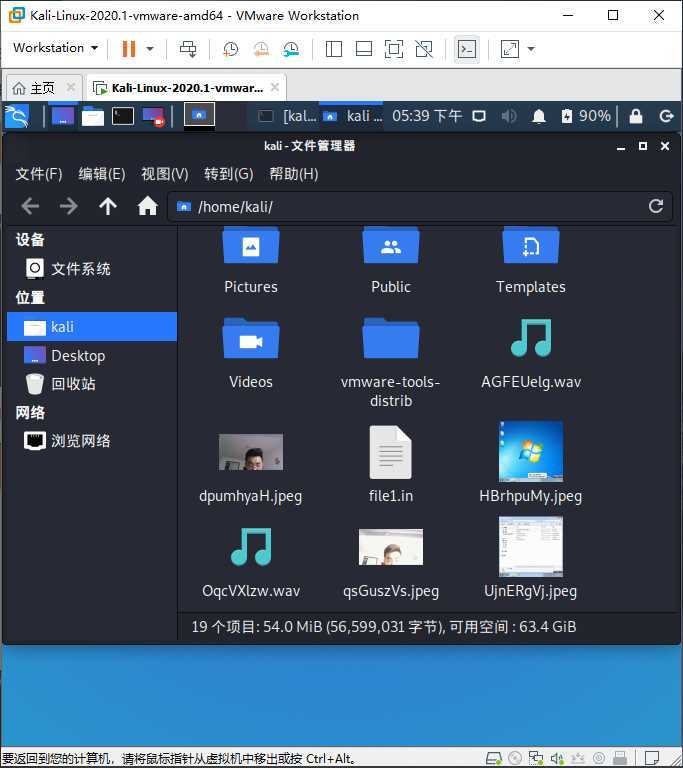
Task: Close the Kali-Linux-2020.1 VM tab
Action: pyautogui.click(x=275, y=87)
